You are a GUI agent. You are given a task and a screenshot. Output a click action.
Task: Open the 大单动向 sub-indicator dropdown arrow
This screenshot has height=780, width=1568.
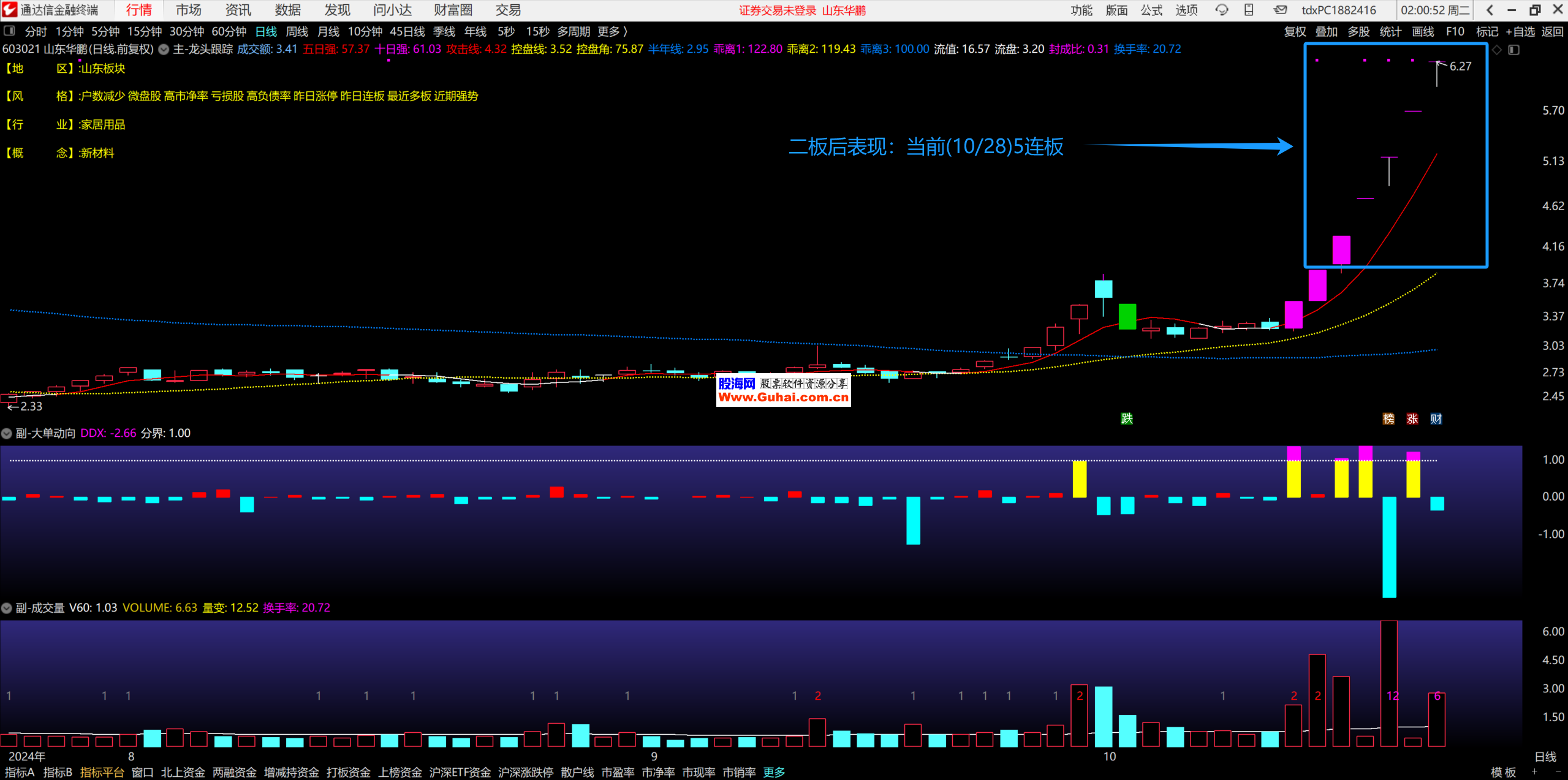7,433
